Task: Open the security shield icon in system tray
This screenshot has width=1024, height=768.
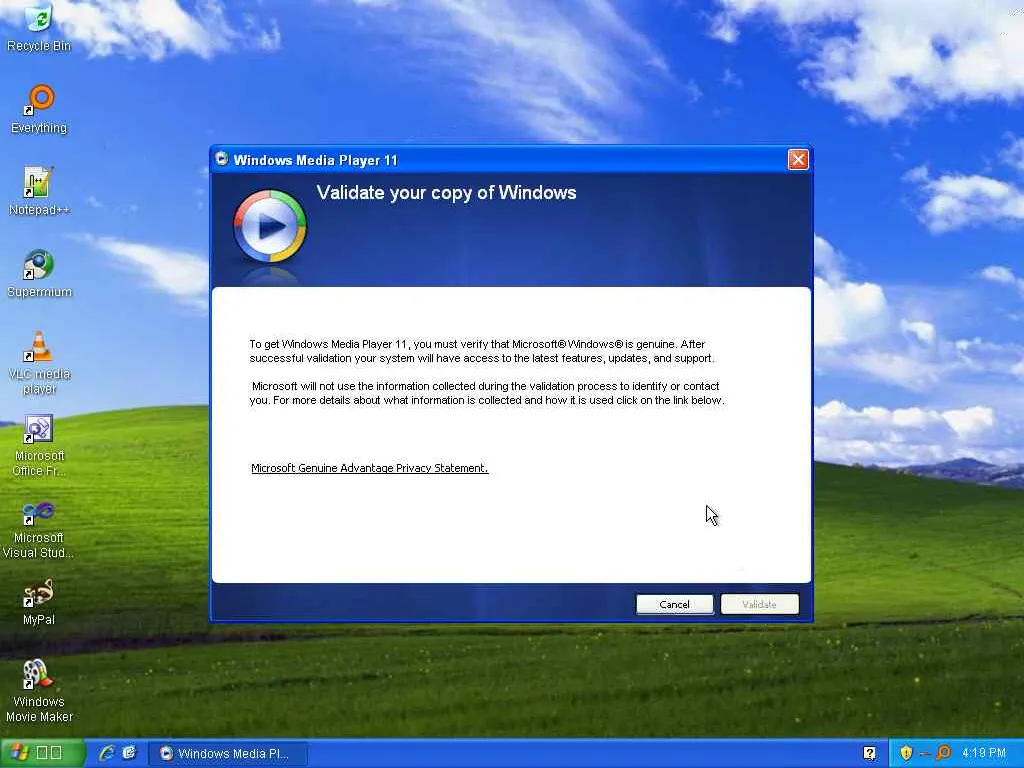Action: click(x=906, y=753)
